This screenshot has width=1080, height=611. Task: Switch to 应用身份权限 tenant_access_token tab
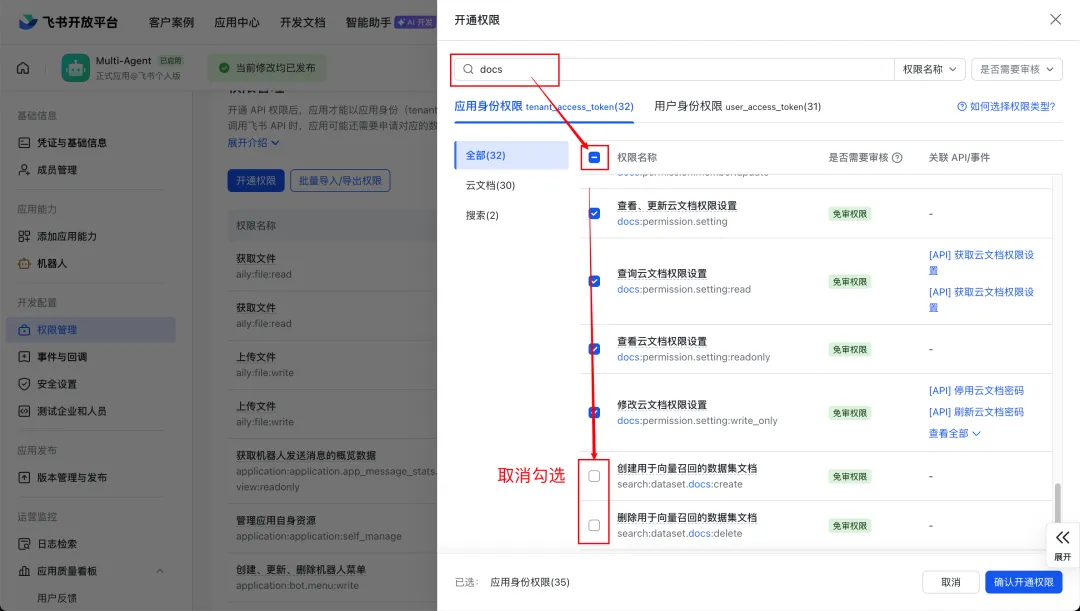543,107
